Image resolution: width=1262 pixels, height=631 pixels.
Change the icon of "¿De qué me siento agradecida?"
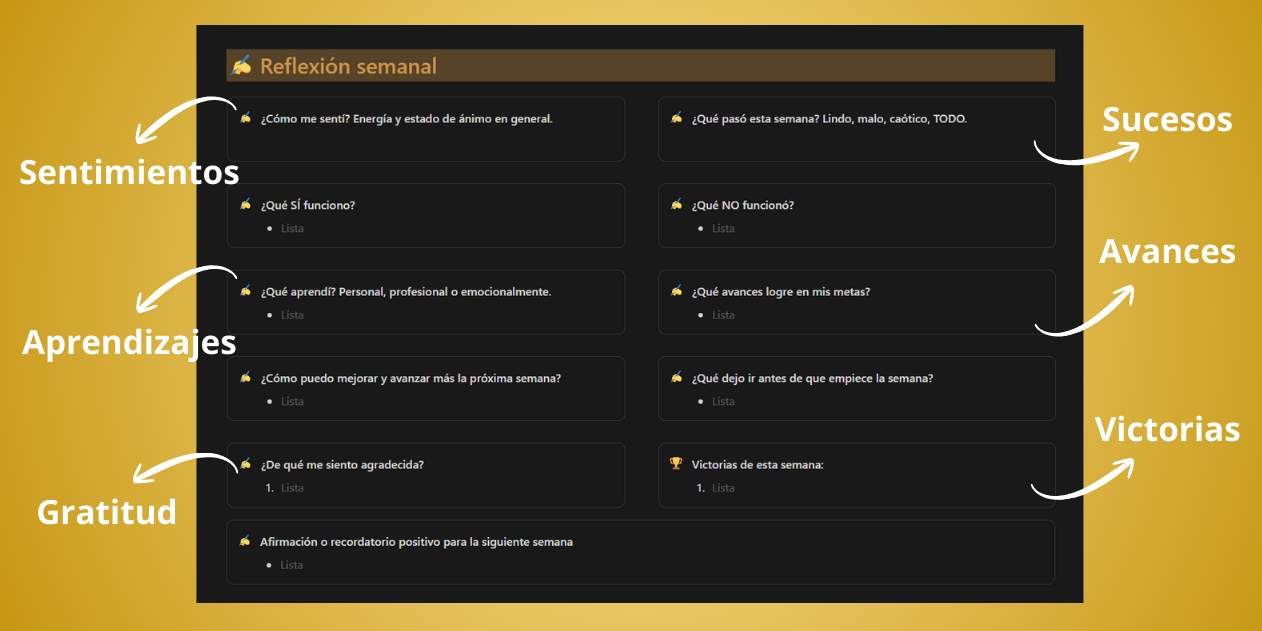point(245,464)
